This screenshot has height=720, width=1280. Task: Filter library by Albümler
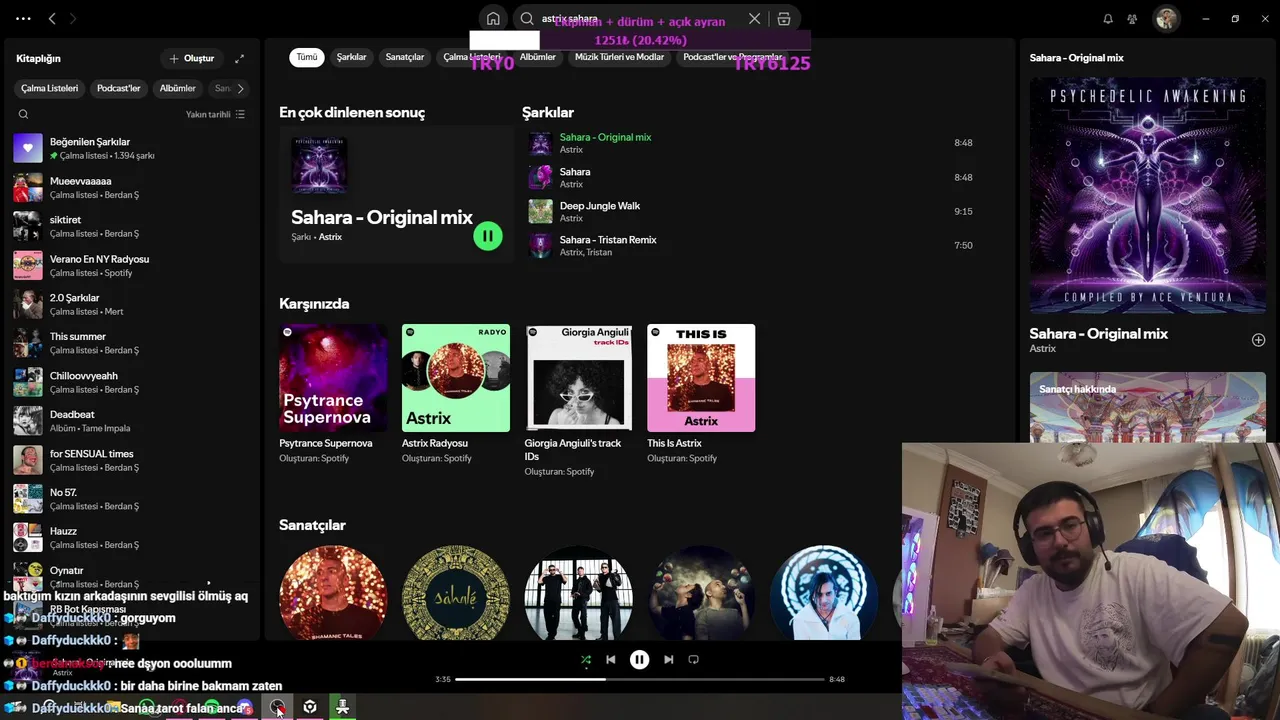point(177,88)
